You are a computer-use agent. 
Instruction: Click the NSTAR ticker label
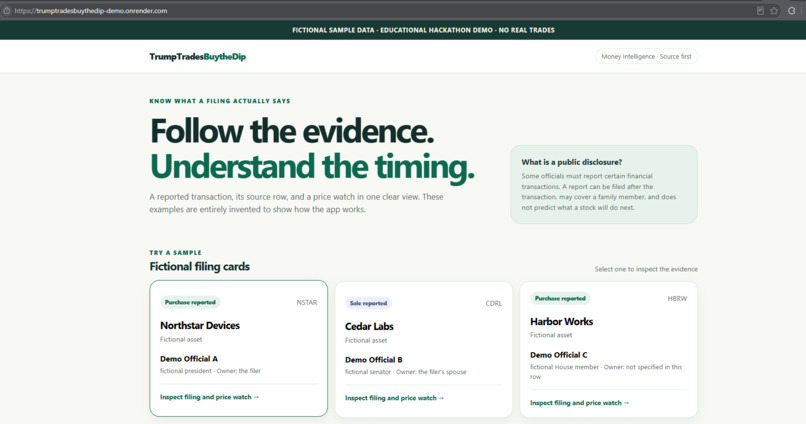click(x=306, y=302)
